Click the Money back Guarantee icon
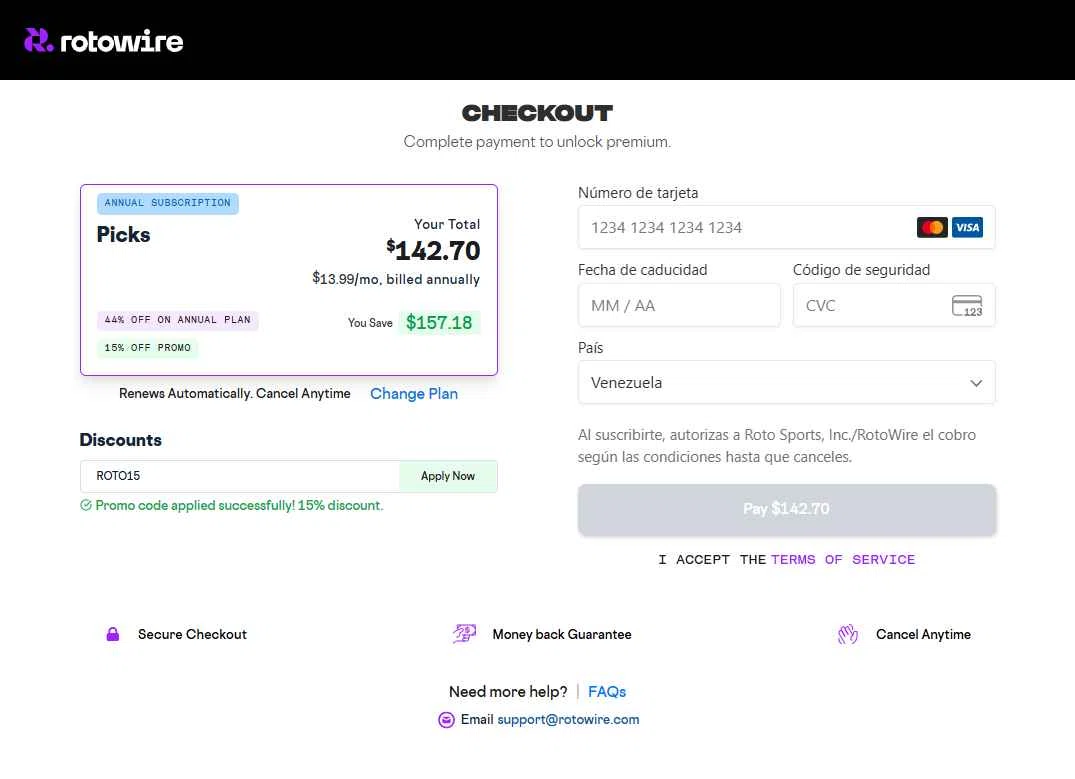This screenshot has height=779, width=1075. (x=464, y=634)
